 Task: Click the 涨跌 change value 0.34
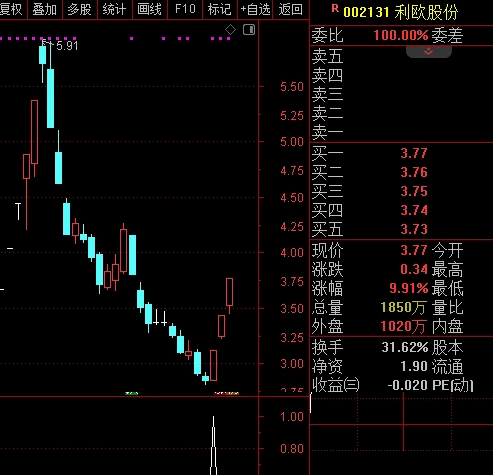(414, 269)
